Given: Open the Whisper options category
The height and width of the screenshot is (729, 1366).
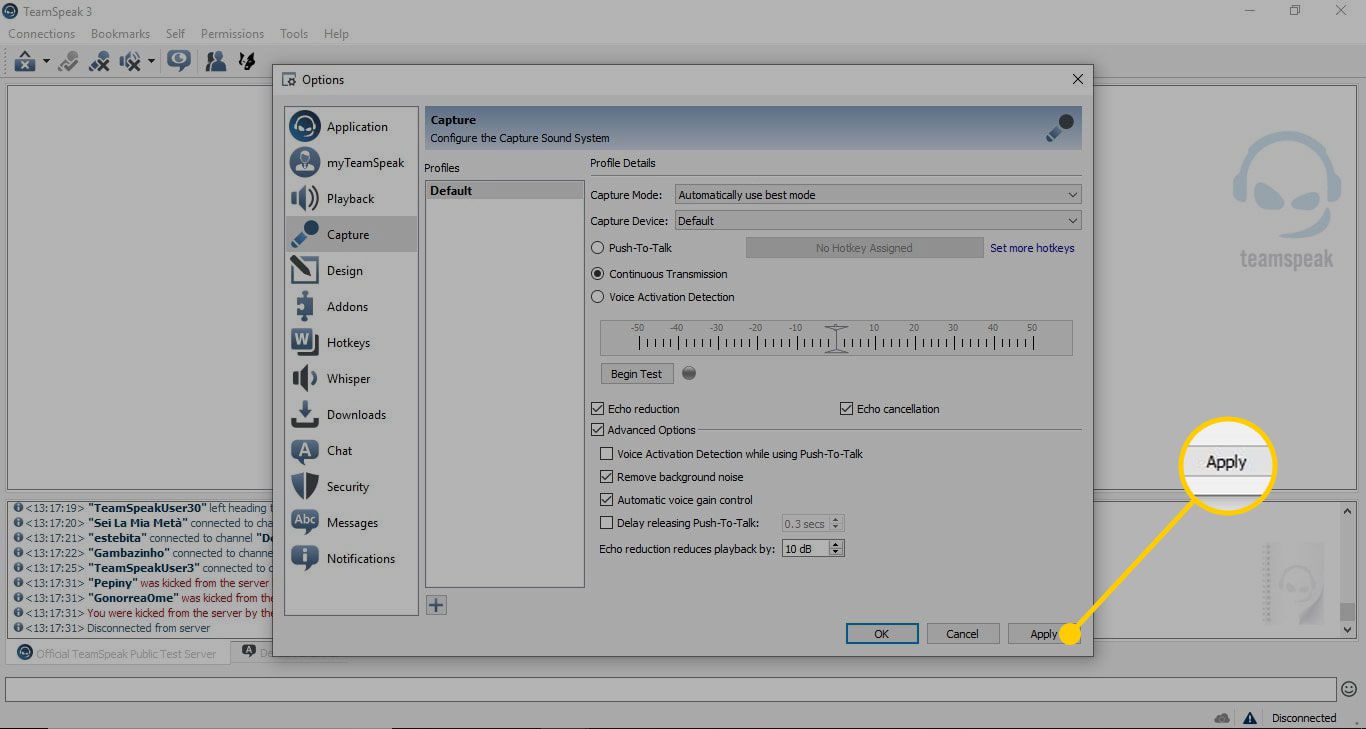Looking at the screenshot, I should [351, 379].
